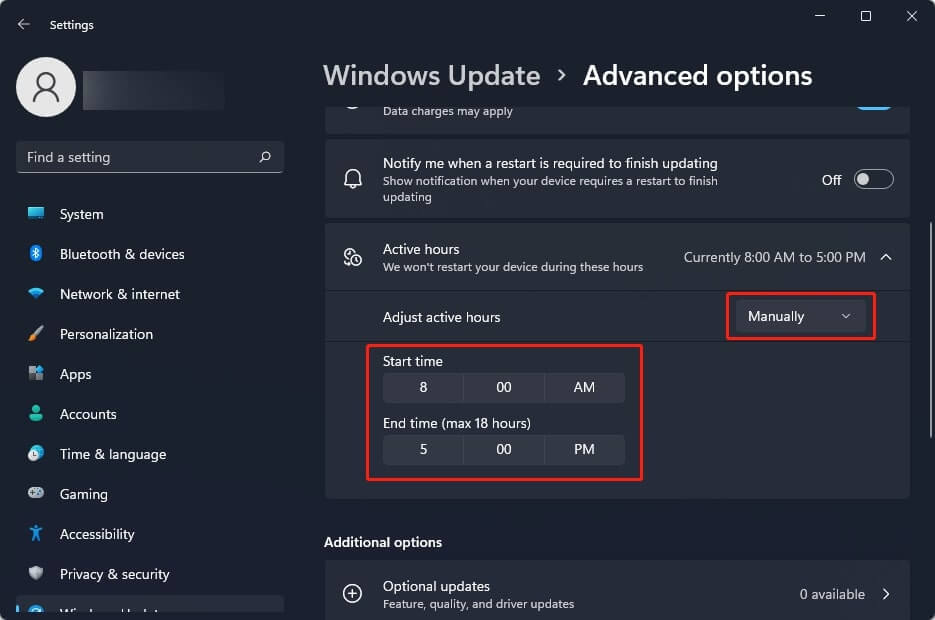Click the Gaming controller icon
Viewport: 935px width, 620px height.
pos(36,494)
